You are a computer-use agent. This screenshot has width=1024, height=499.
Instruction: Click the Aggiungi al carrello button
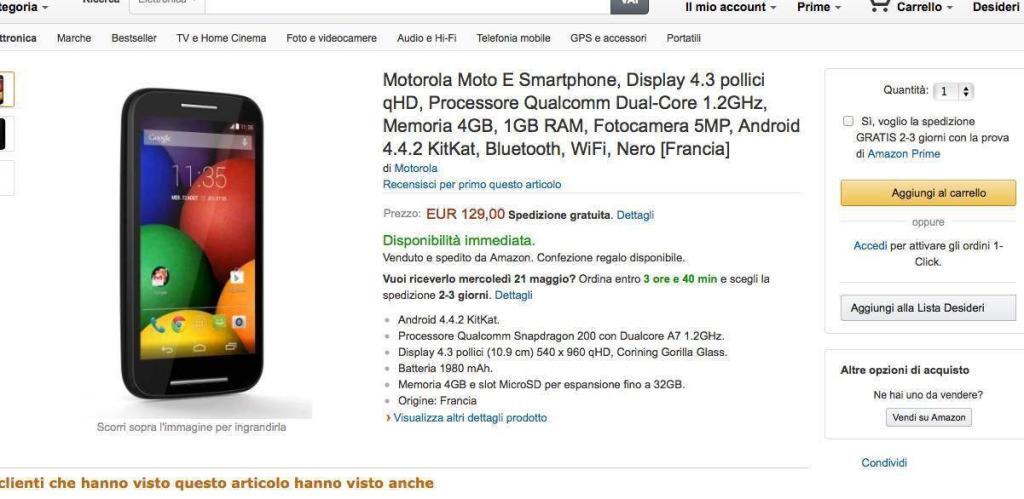tap(927, 193)
